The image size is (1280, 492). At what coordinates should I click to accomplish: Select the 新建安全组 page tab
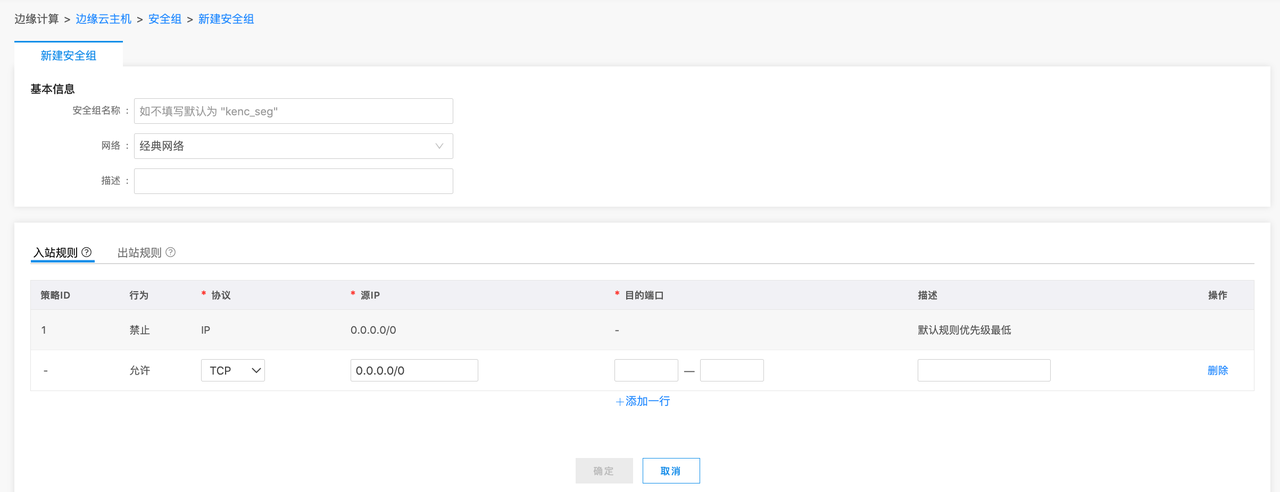click(68, 56)
